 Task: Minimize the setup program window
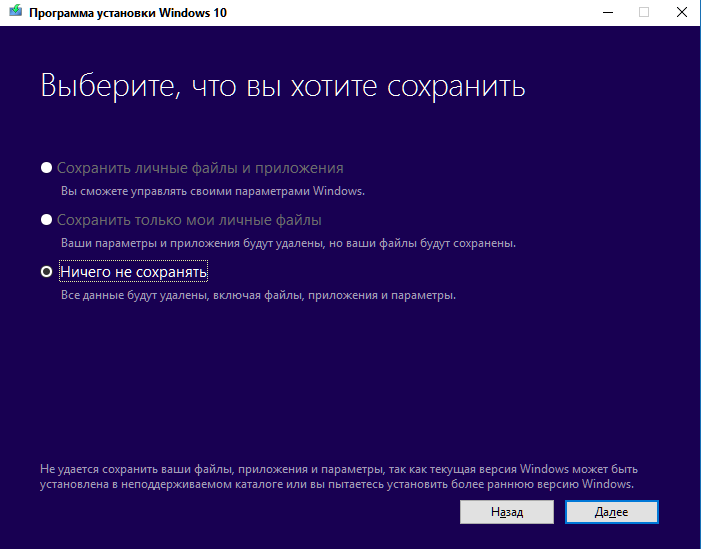tap(608, 12)
